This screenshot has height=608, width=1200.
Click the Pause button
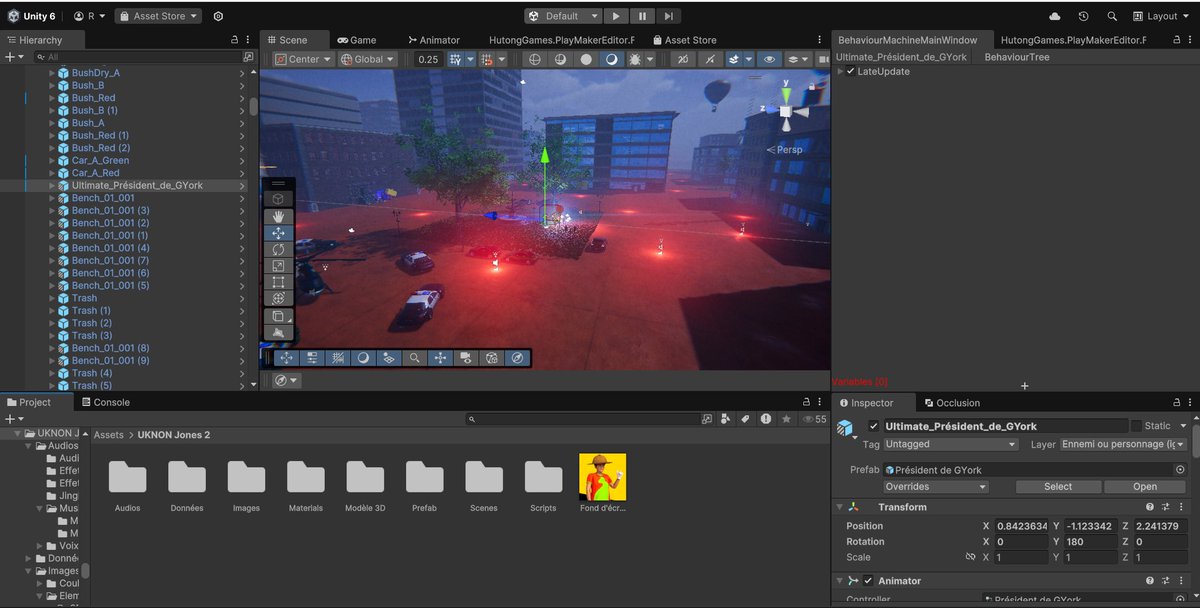(x=642, y=16)
